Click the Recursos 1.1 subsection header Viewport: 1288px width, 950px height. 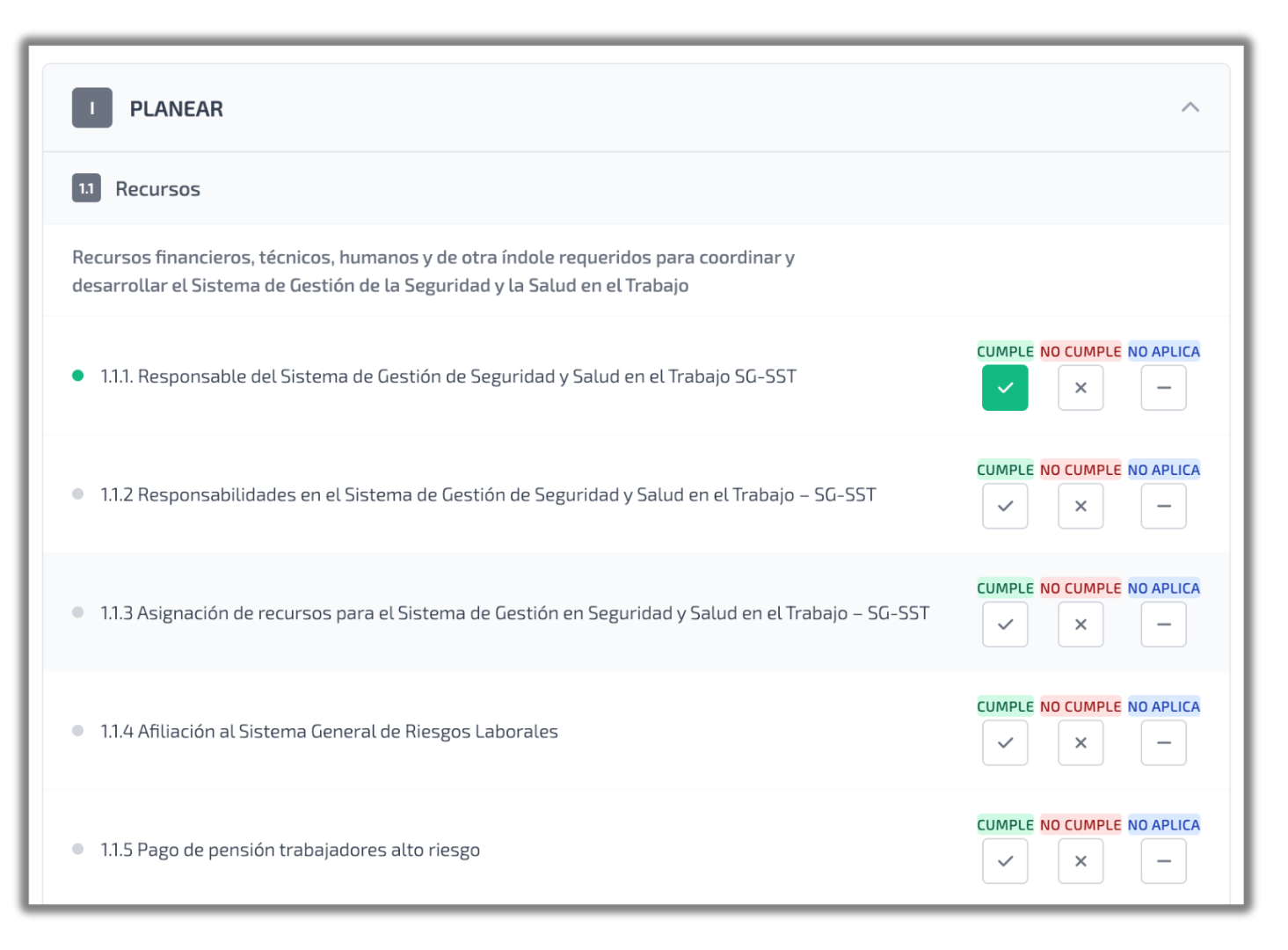click(157, 189)
